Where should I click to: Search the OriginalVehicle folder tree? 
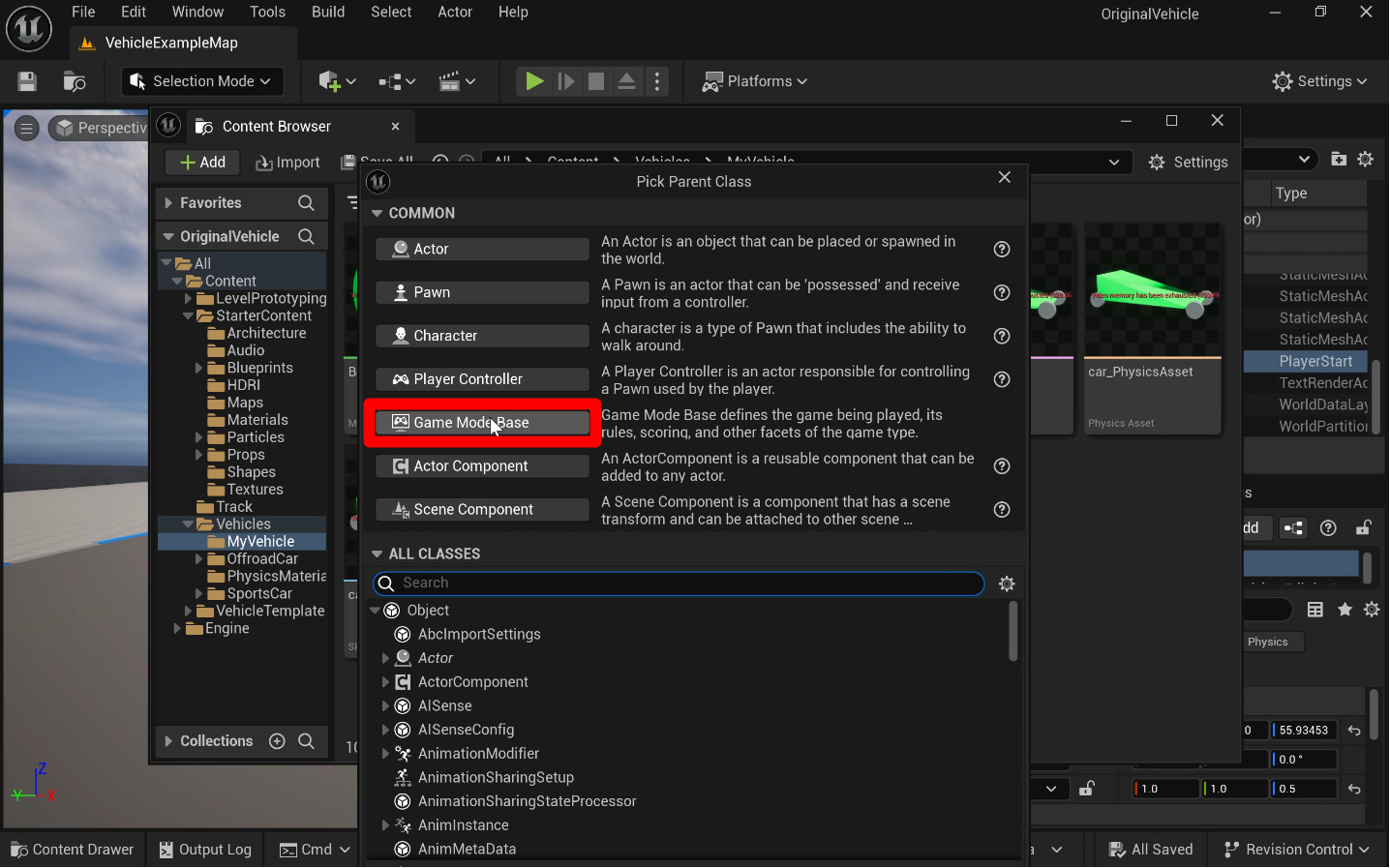[x=306, y=236]
